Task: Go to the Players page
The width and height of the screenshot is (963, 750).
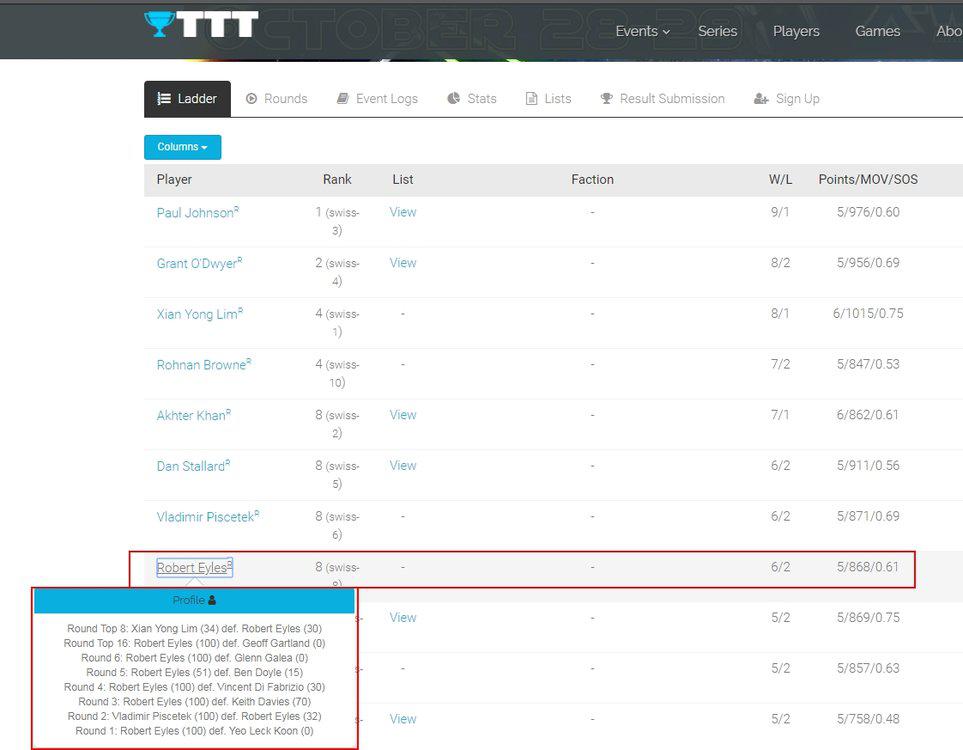Action: point(795,31)
